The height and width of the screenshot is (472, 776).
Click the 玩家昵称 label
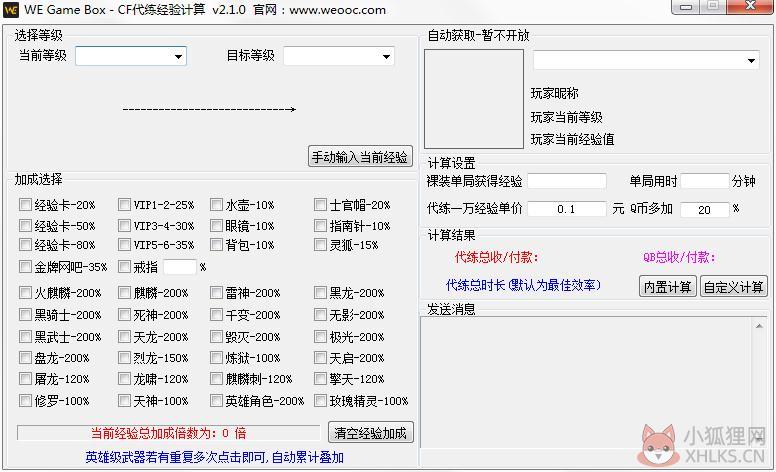click(x=555, y=93)
